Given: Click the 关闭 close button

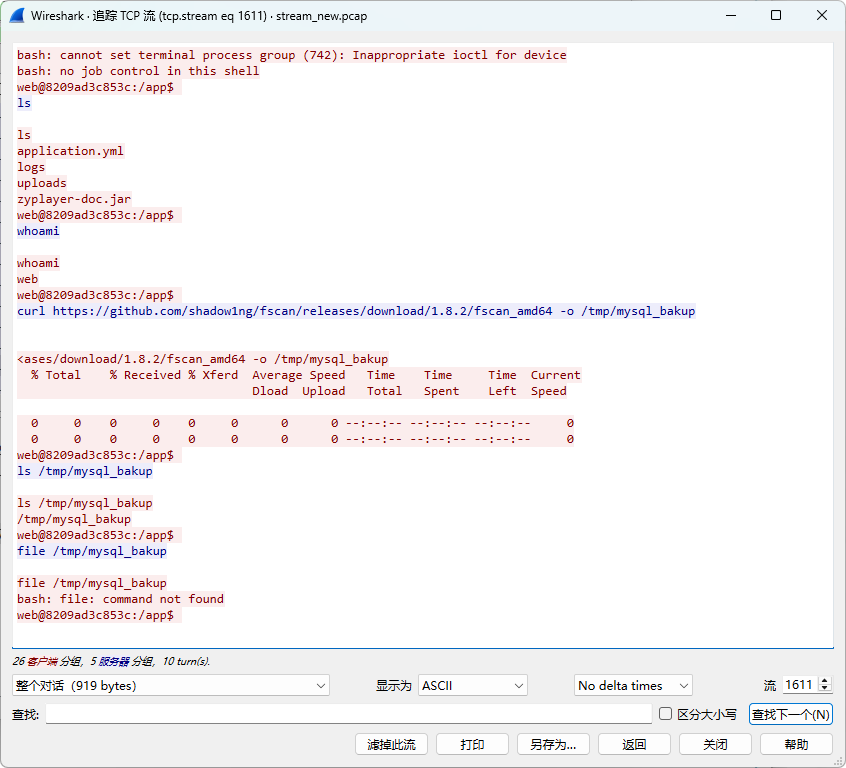Looking at the screenshot, I should [715, 744].
